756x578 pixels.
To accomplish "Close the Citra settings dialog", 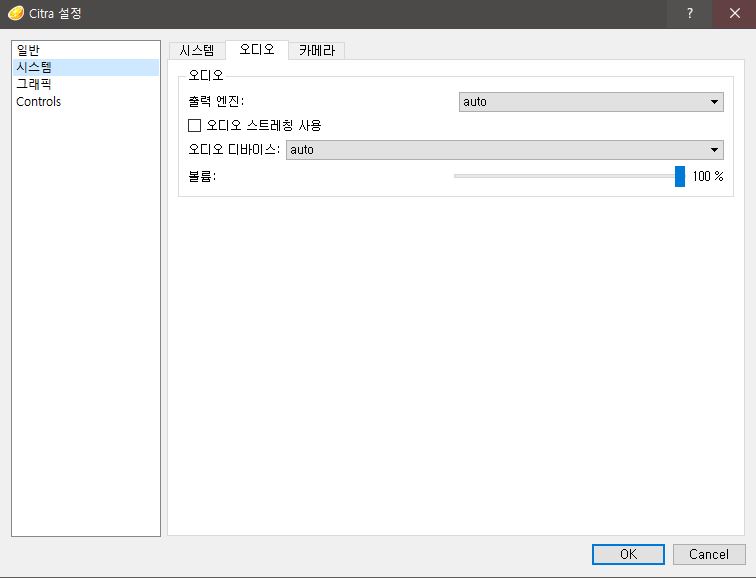I will click(734, 13).
